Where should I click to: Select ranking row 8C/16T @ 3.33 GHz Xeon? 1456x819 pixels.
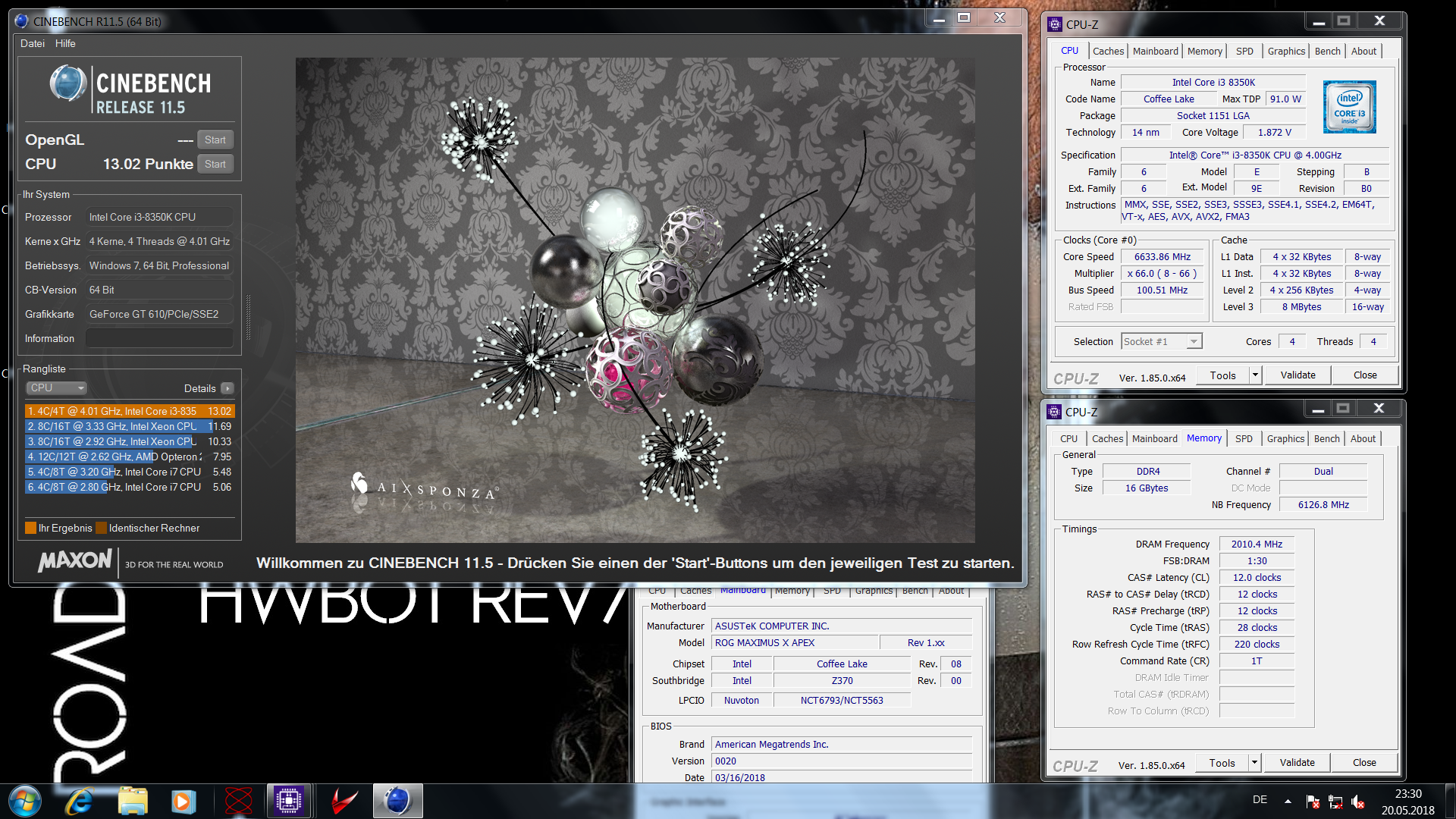coord(130,426)
